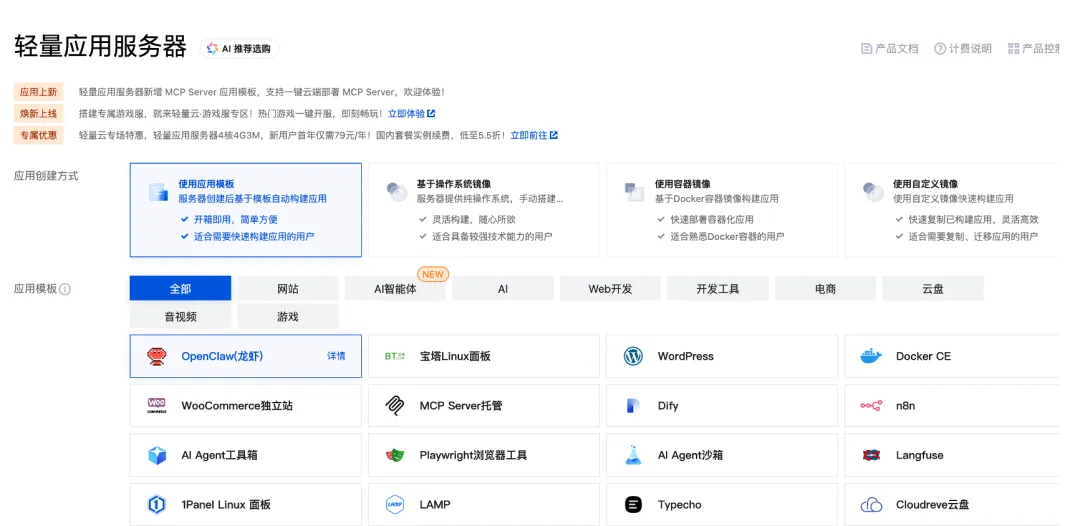Click the OpenClaw lobster icon
Screen dimensions: 1080x526
coord(157,356)
